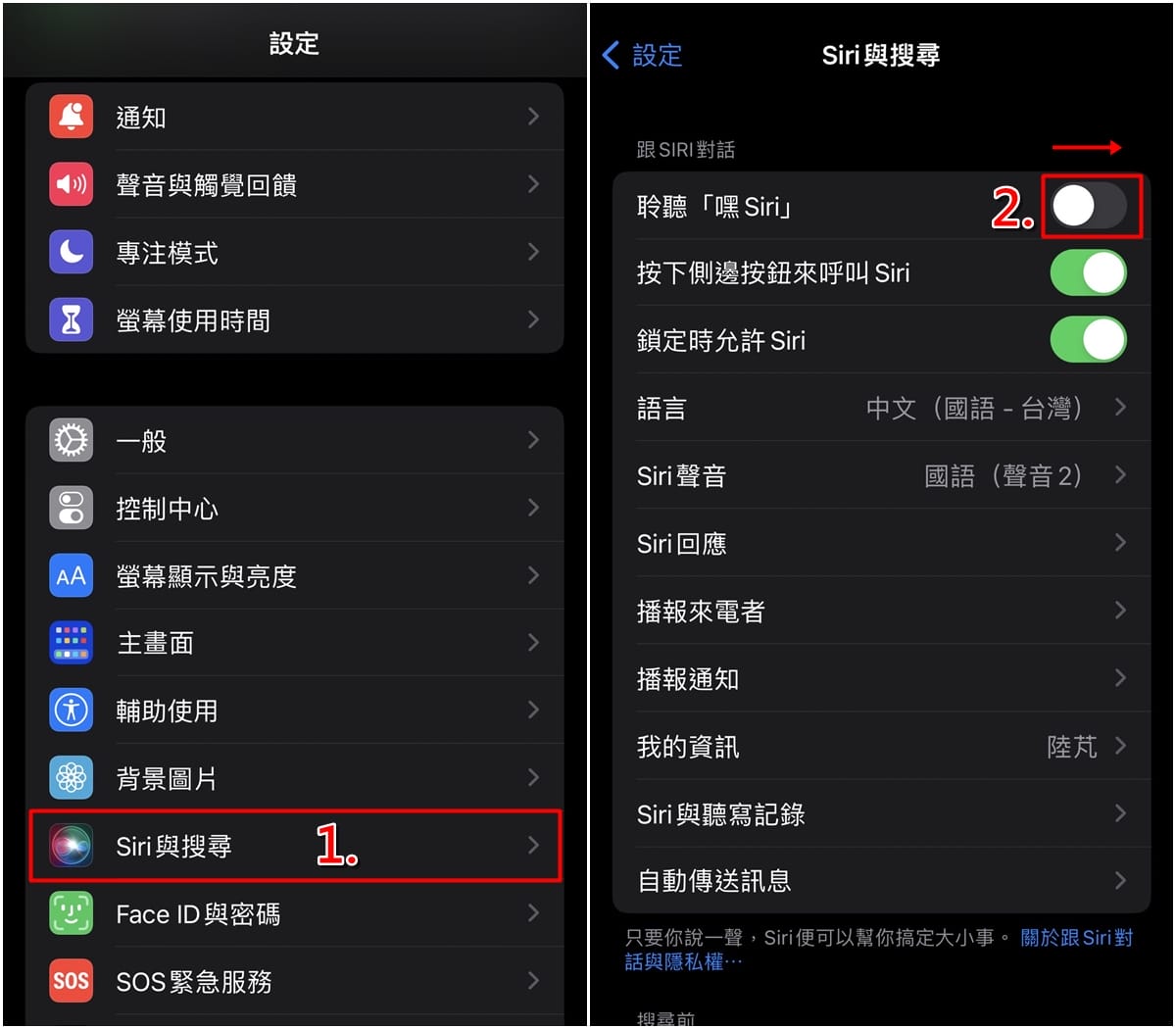The width and height of the screenshot is (1176, 1029).
Task: Open Siri 聲音 row chevron
Action: pos(1120,474)
